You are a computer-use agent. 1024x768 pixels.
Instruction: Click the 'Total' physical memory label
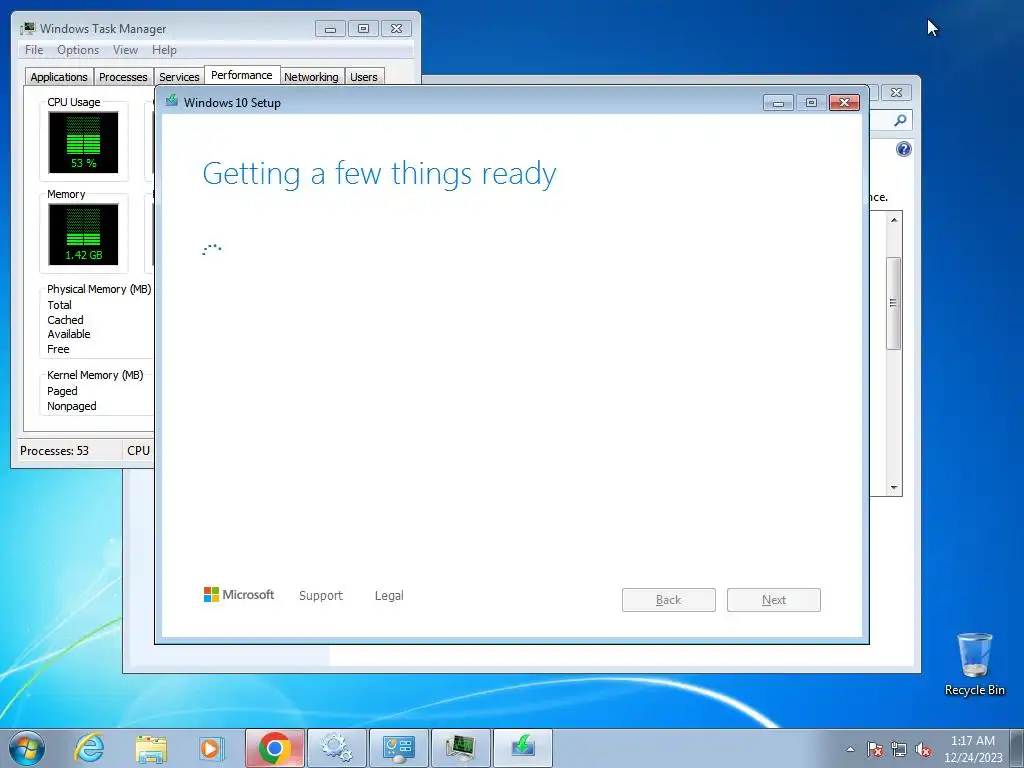click(x=59, y=305)
